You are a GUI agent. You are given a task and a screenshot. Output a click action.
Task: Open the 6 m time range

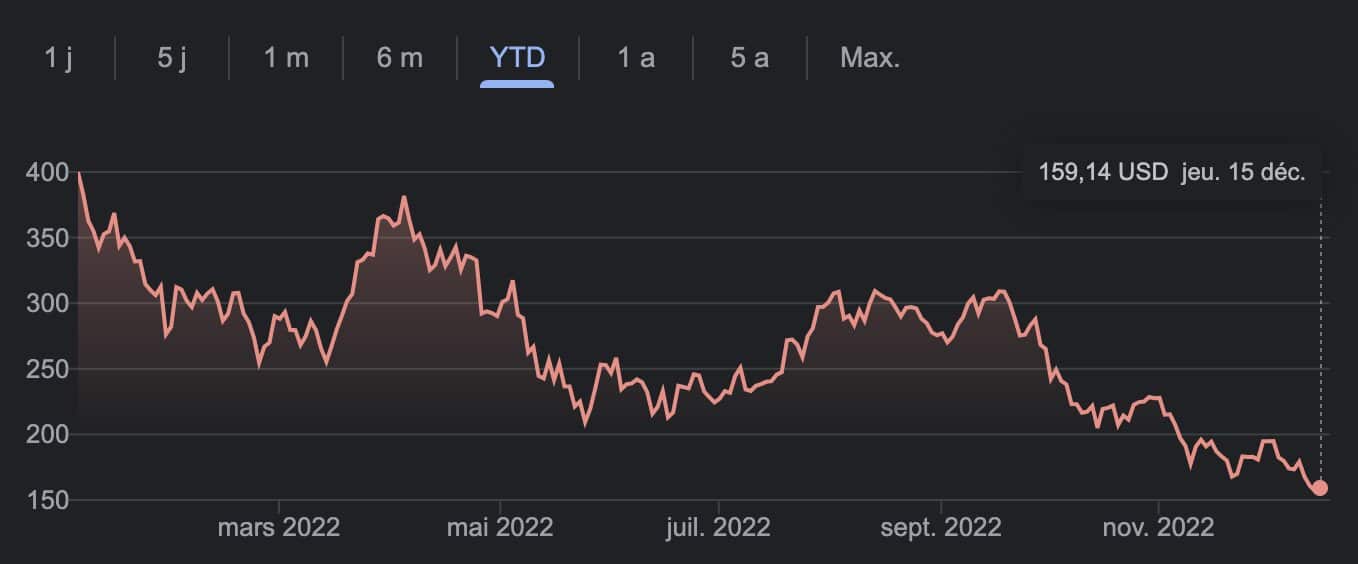point(400,58)
